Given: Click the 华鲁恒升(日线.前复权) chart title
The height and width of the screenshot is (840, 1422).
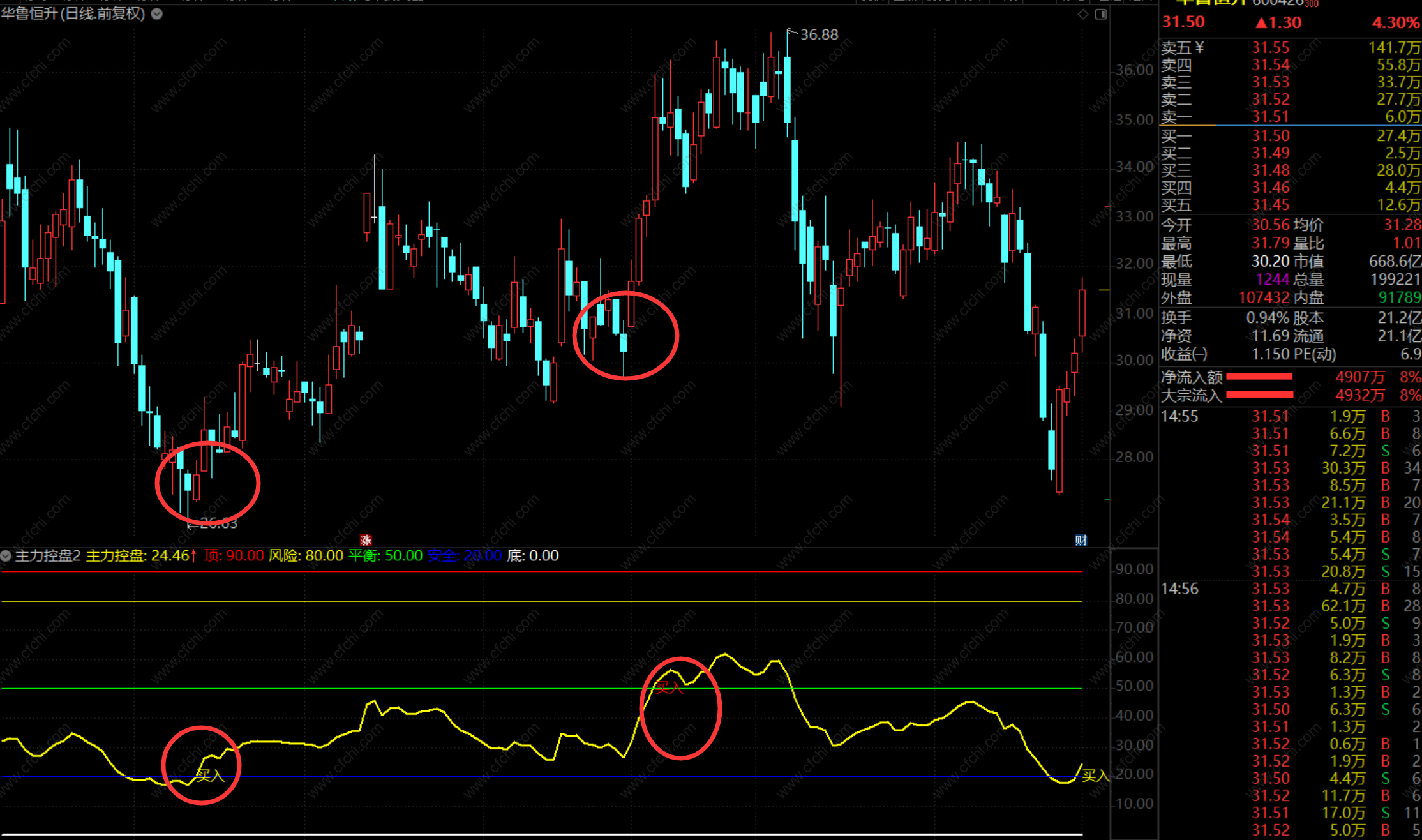Looking at the screenshot, I should click(x=73, y=13).
